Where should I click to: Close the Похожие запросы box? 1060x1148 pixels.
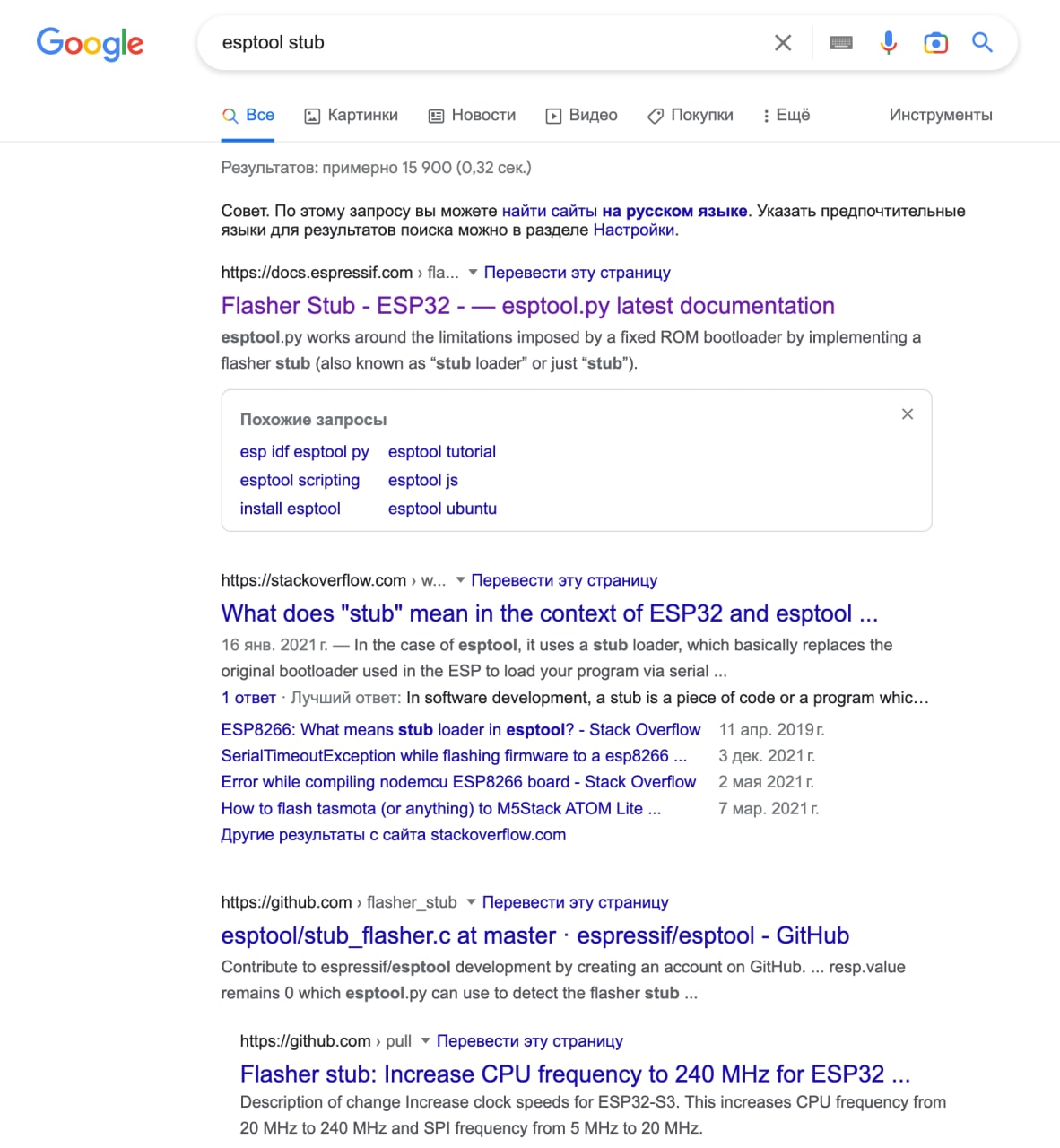(908, 413)
